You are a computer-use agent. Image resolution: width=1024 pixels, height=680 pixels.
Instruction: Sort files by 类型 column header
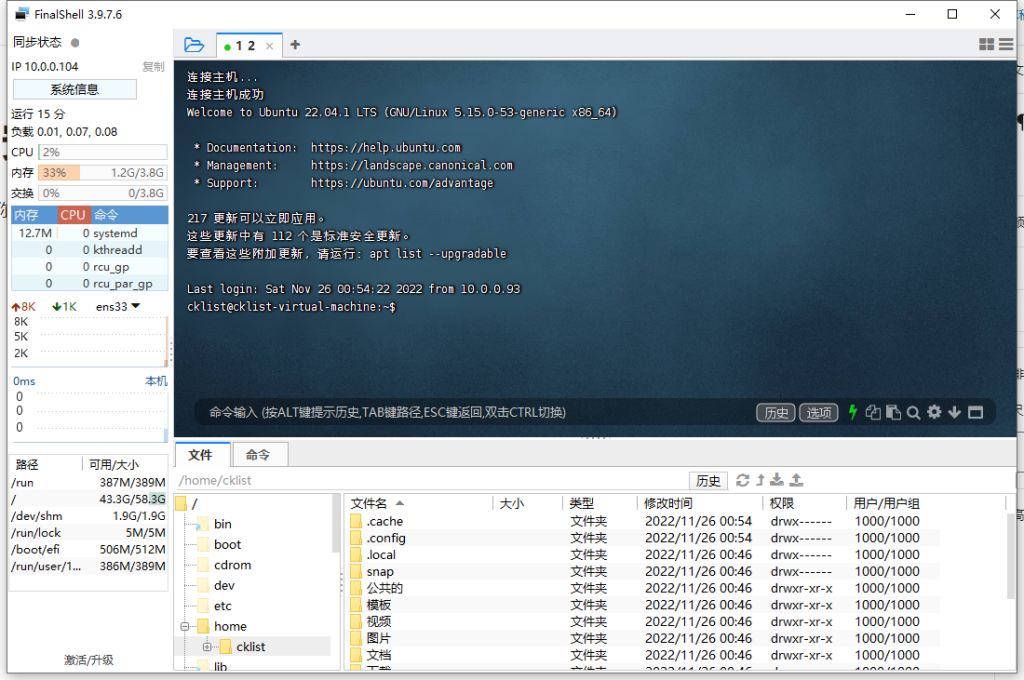[600, 503]
